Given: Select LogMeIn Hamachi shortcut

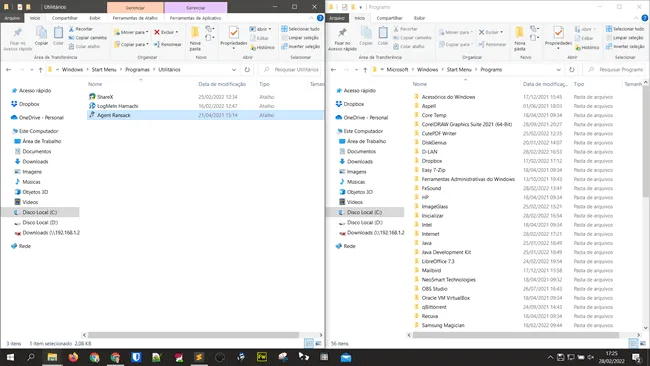Looking at the screenshot, I should pyautogui.click(x=118, y=106).
